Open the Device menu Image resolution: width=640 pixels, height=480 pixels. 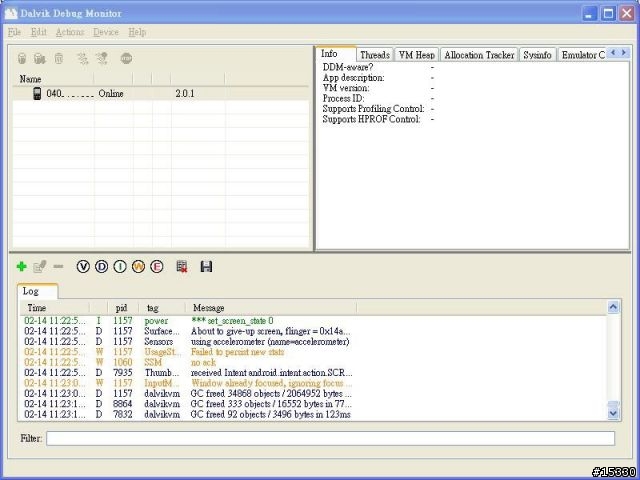point(106,32)
